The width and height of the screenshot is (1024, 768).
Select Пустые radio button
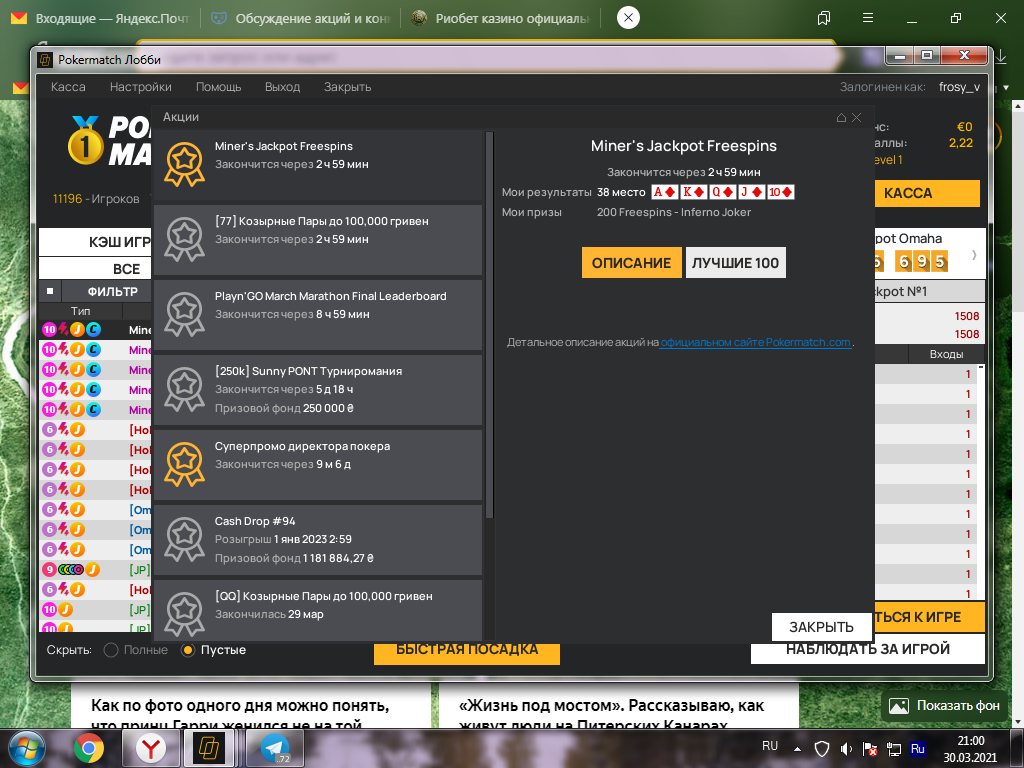(x=188, y=650)
